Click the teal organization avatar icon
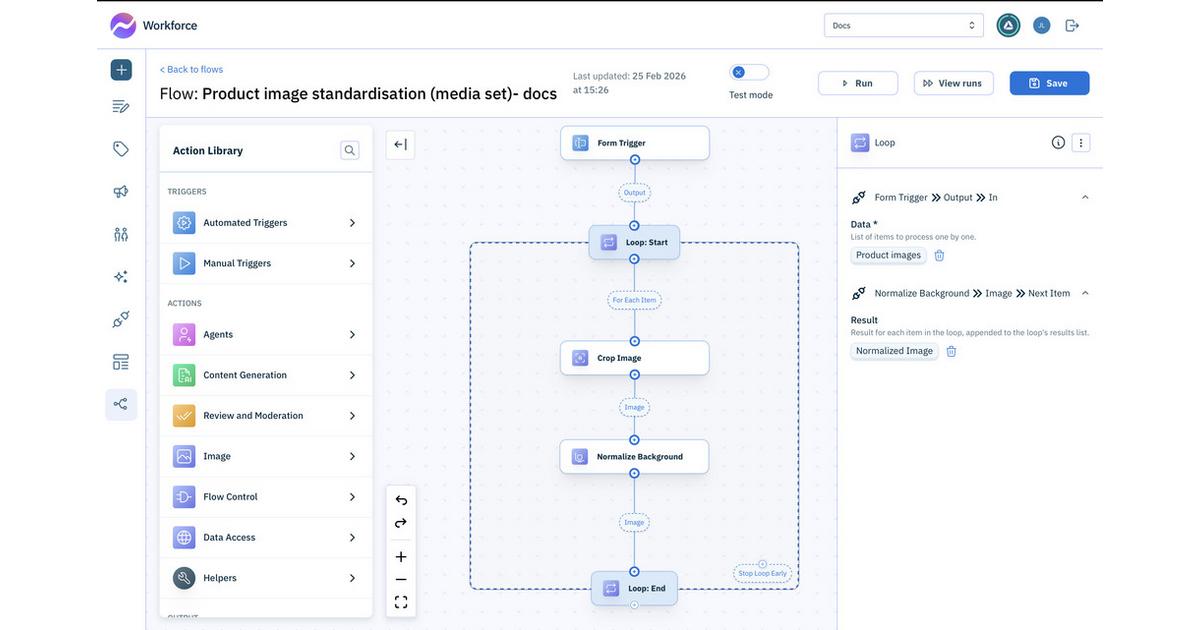This screenshot has width=1200, height=630. point(1008,25)
